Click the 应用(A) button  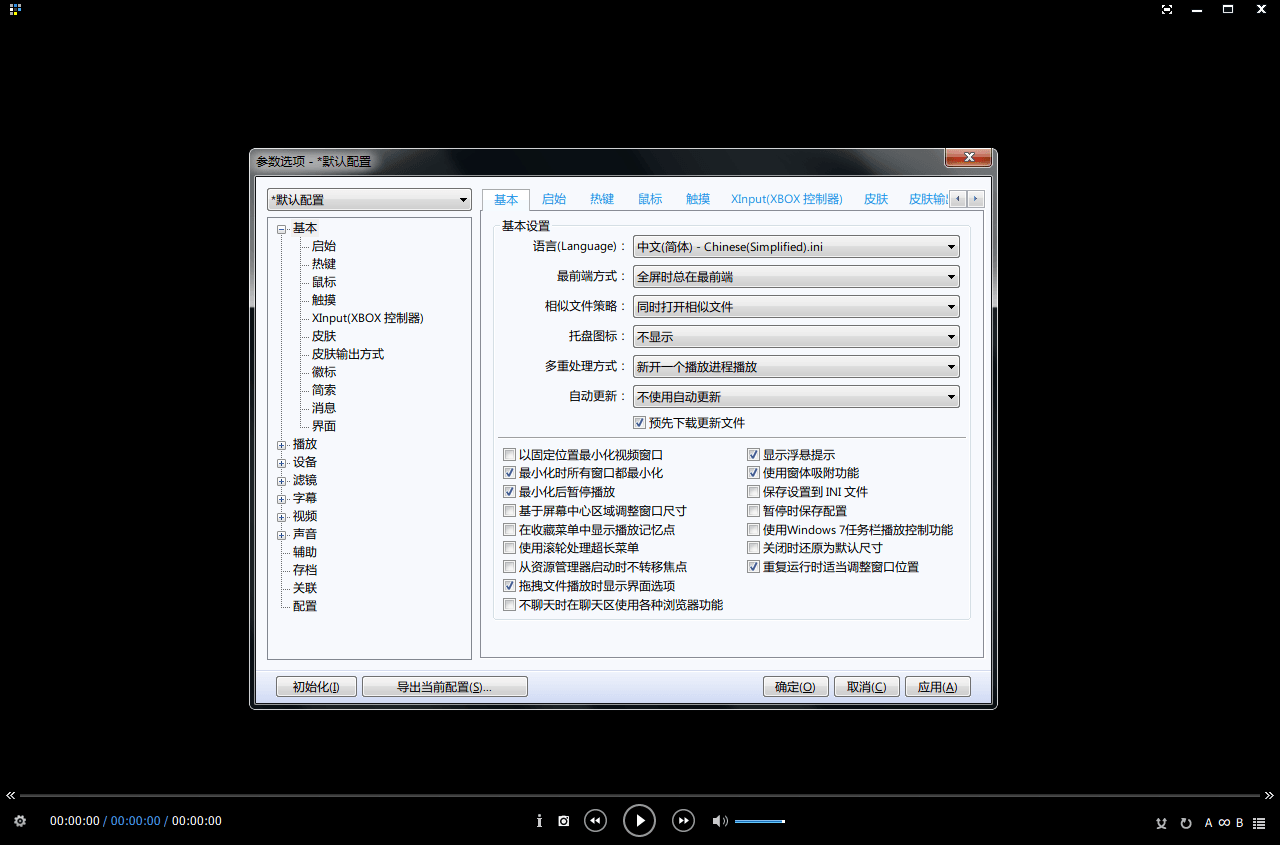click(937, 687)
